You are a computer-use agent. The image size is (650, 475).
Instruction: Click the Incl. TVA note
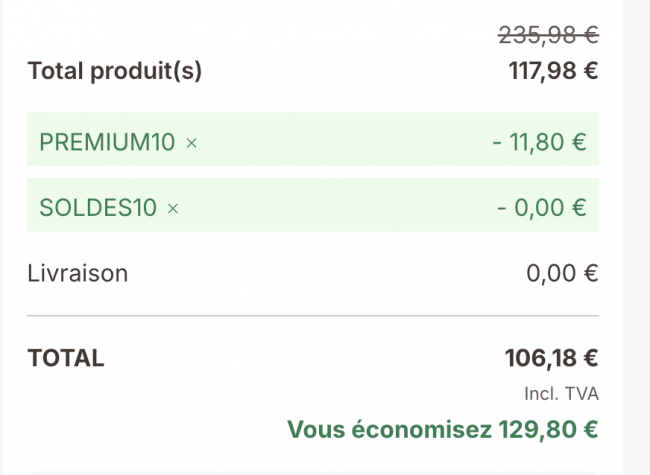(x=561, y=394)
